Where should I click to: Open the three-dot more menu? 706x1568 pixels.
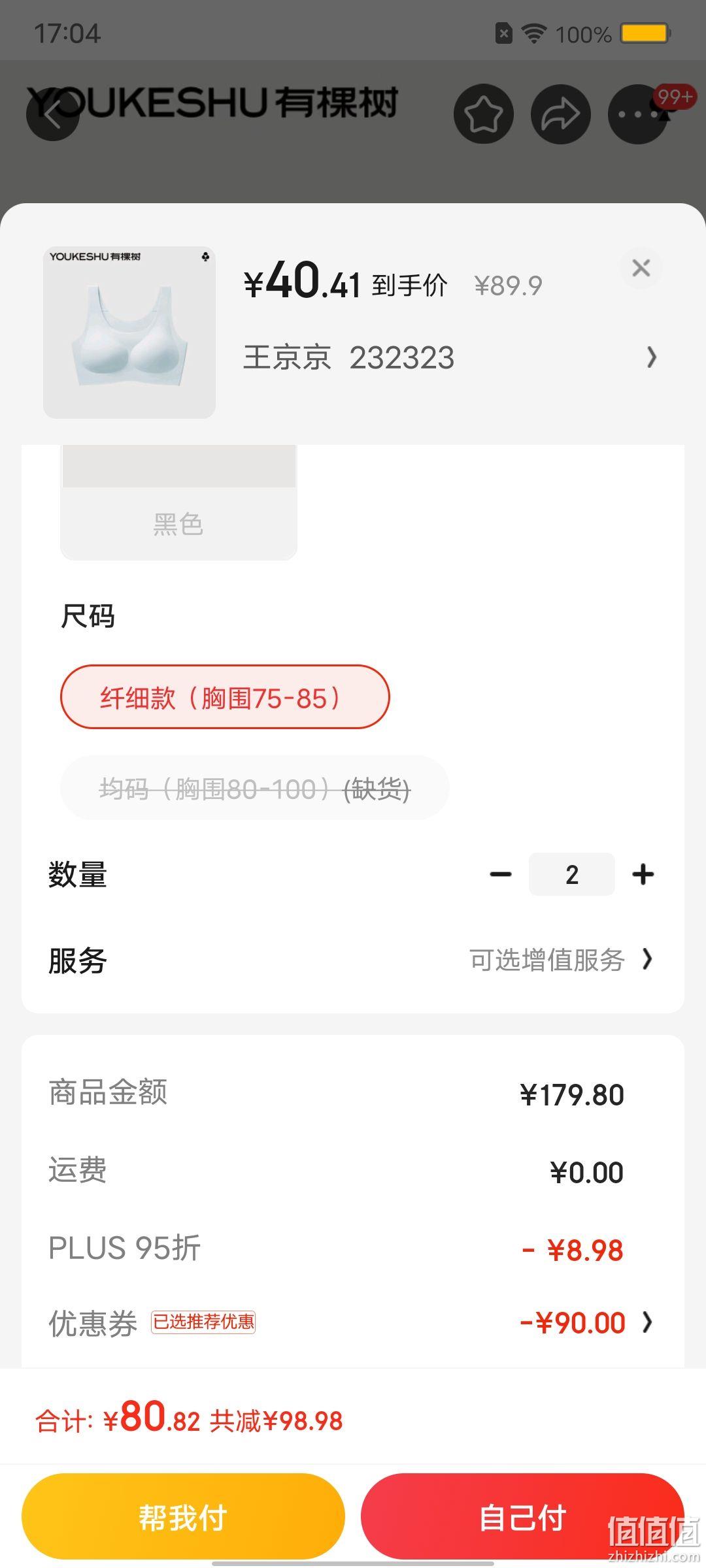click(x=637, y=115)
